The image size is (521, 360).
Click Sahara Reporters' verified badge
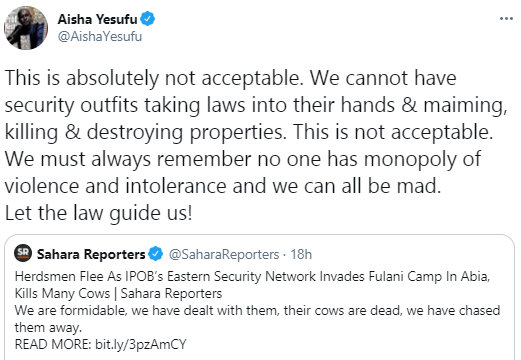point(155,254)
